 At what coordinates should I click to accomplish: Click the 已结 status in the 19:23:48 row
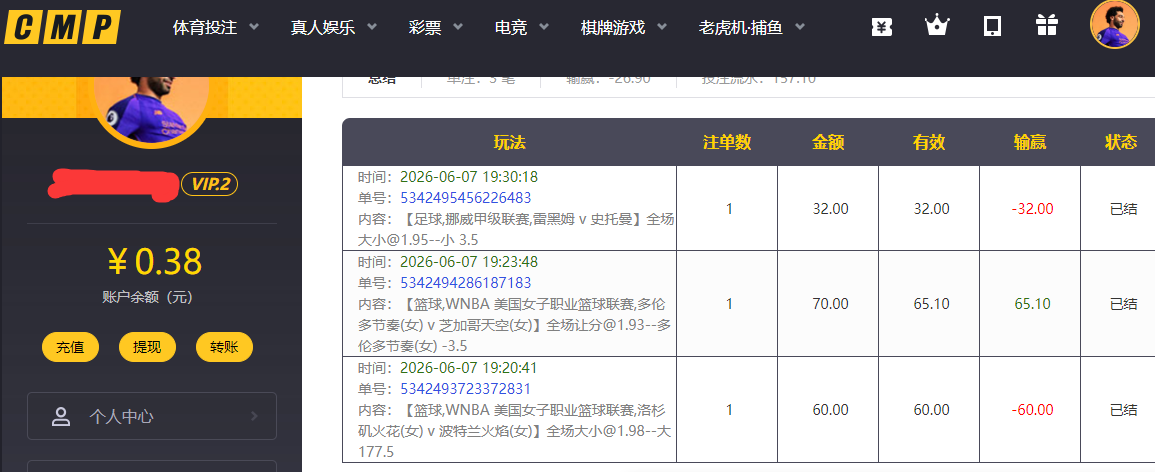pyautogui.click(x=1123, y=304)
